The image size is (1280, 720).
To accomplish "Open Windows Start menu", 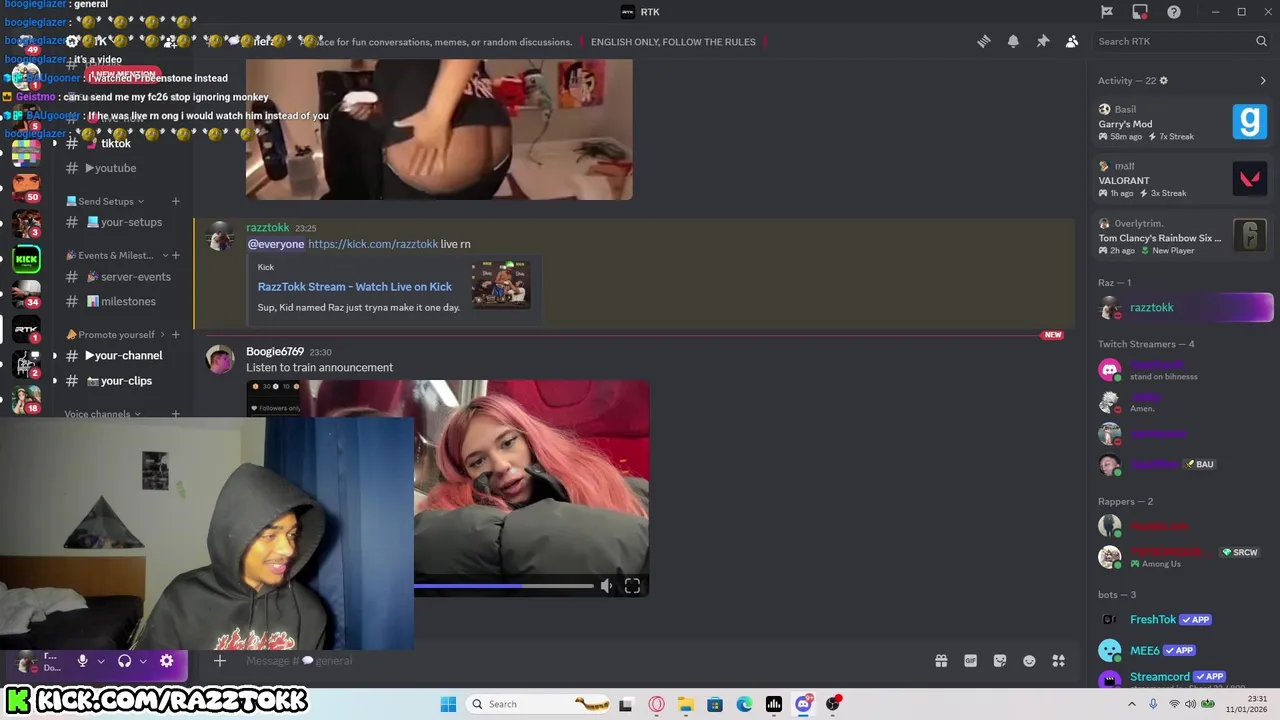I will click(448, 704).
